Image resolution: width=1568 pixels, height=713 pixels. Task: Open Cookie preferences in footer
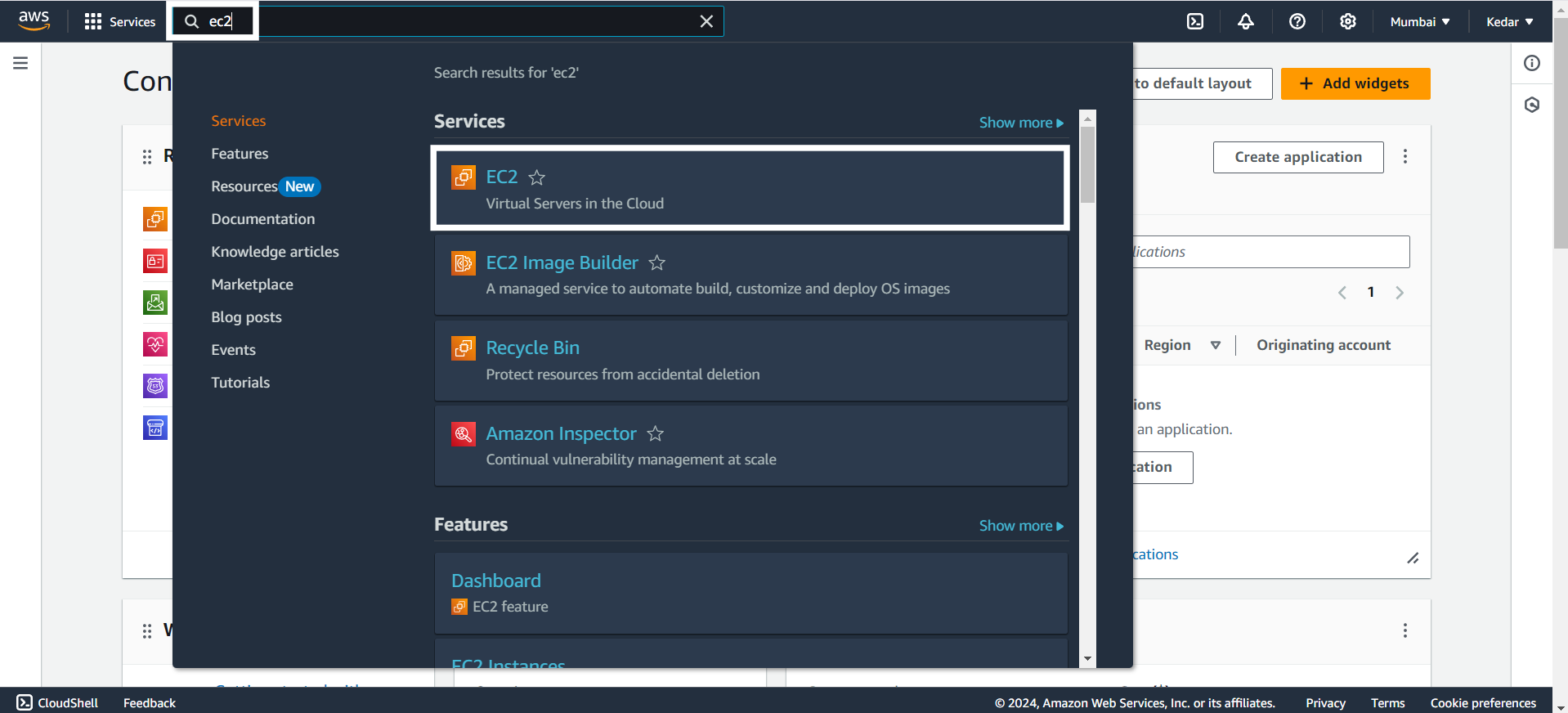[x=1483, y=702]
